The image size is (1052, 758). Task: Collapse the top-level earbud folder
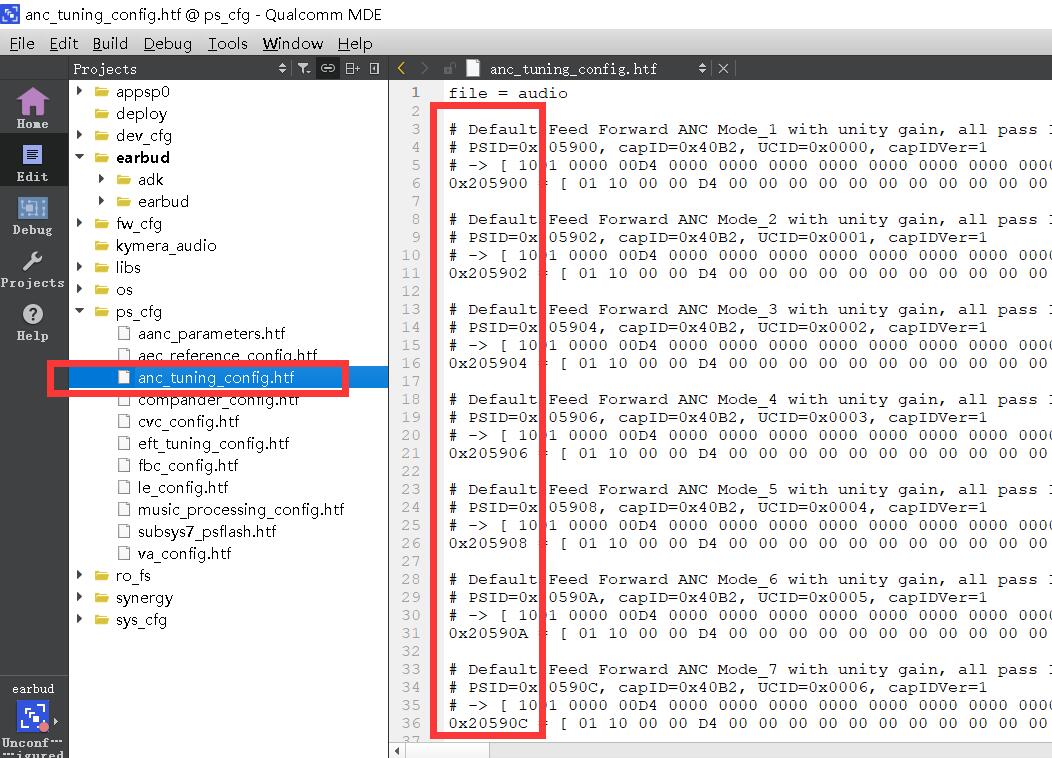(80, 157)
